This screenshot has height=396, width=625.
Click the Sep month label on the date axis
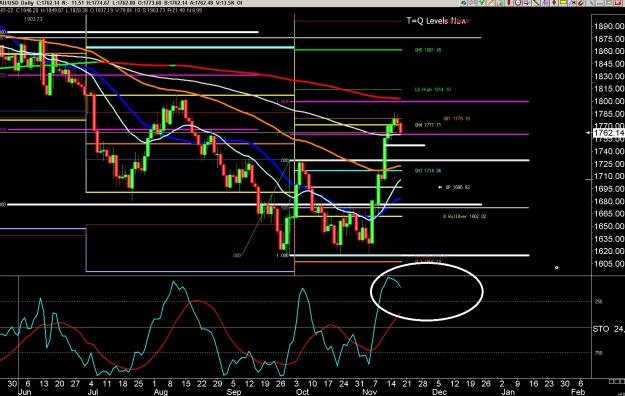coord(234,392)
